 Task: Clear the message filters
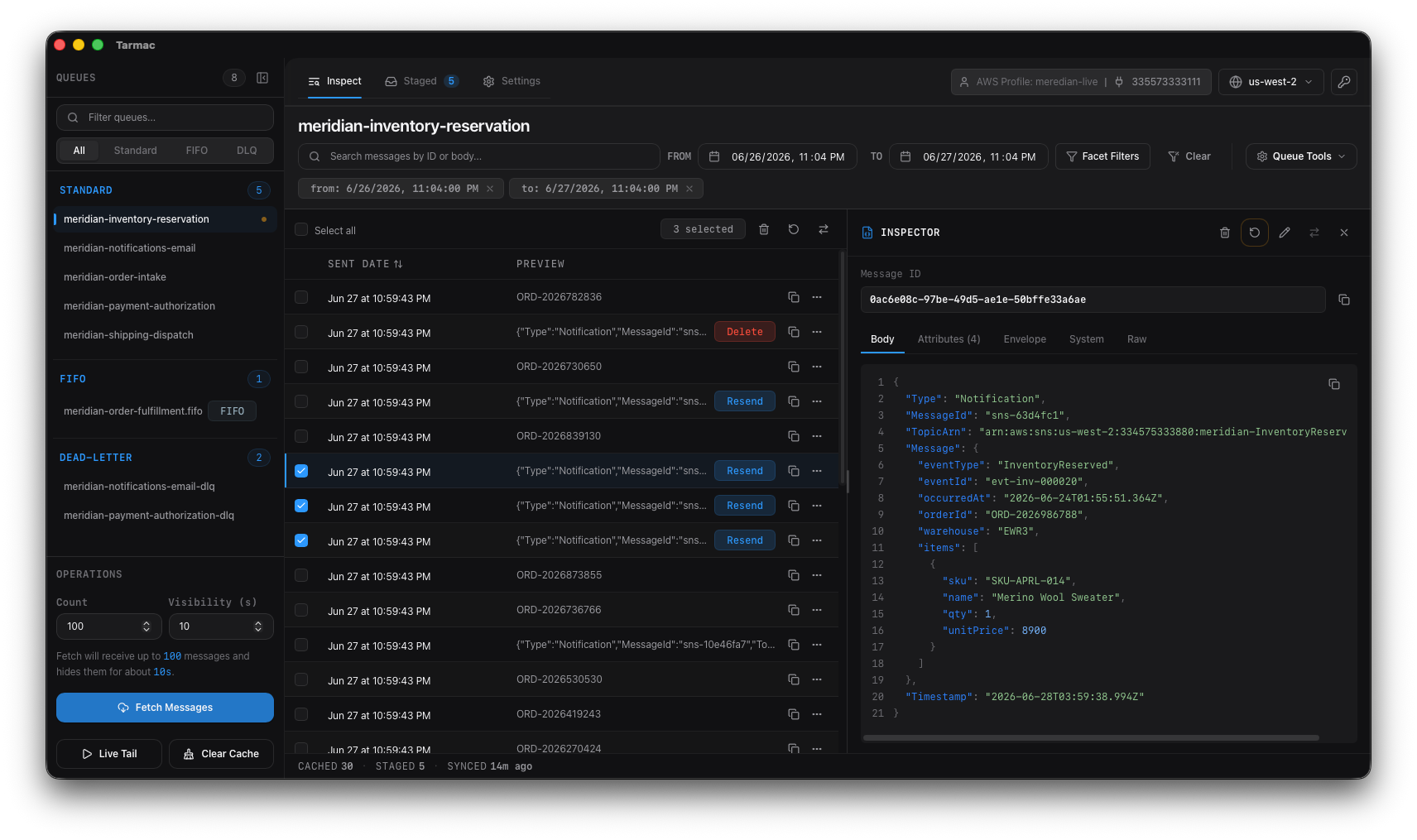[1189, 156]
